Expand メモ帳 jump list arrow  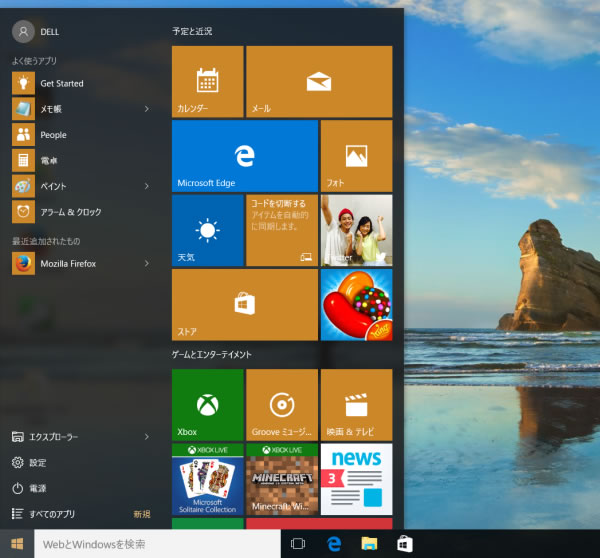coord(147,109)
